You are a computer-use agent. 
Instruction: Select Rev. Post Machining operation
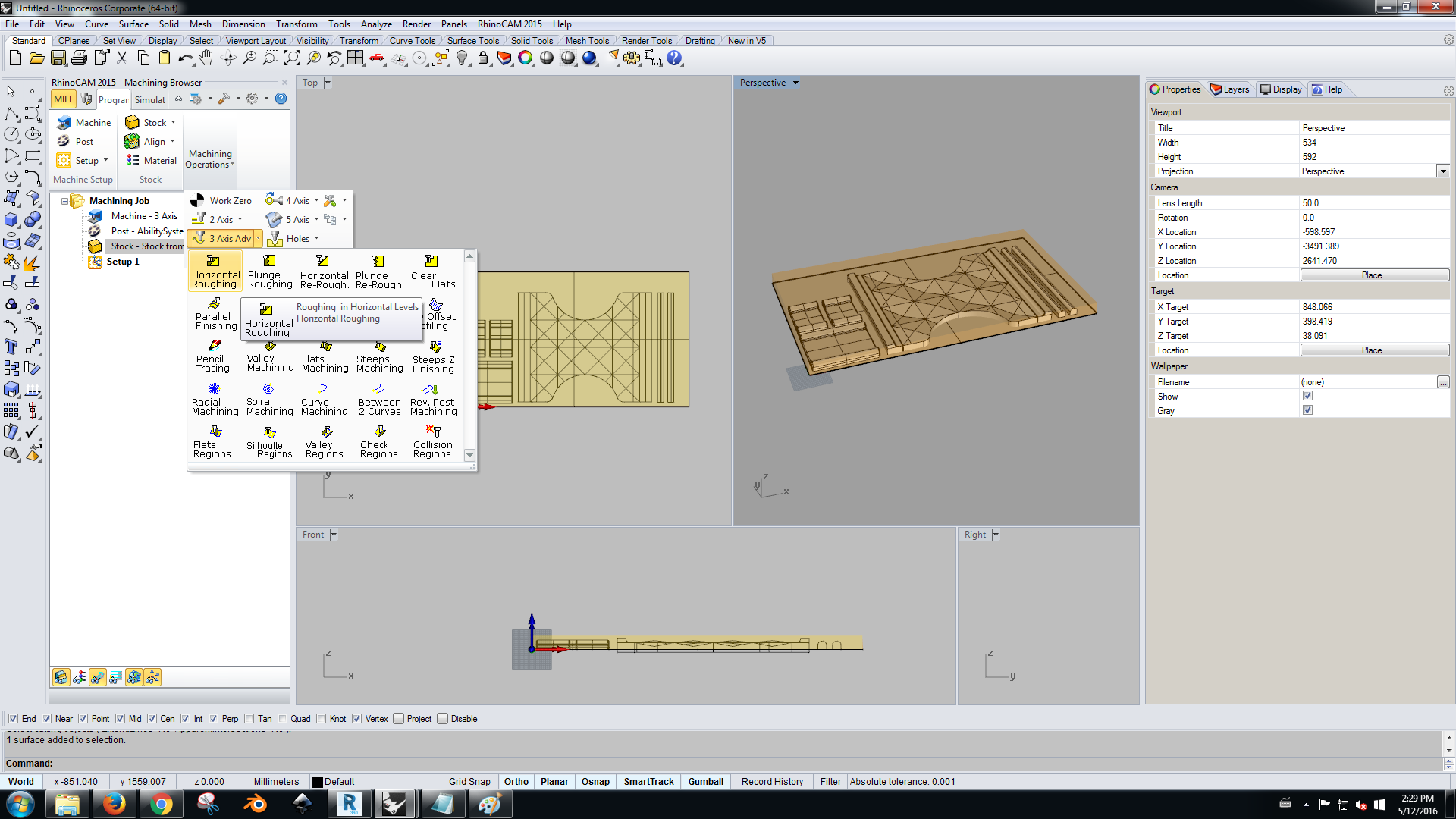433,400
